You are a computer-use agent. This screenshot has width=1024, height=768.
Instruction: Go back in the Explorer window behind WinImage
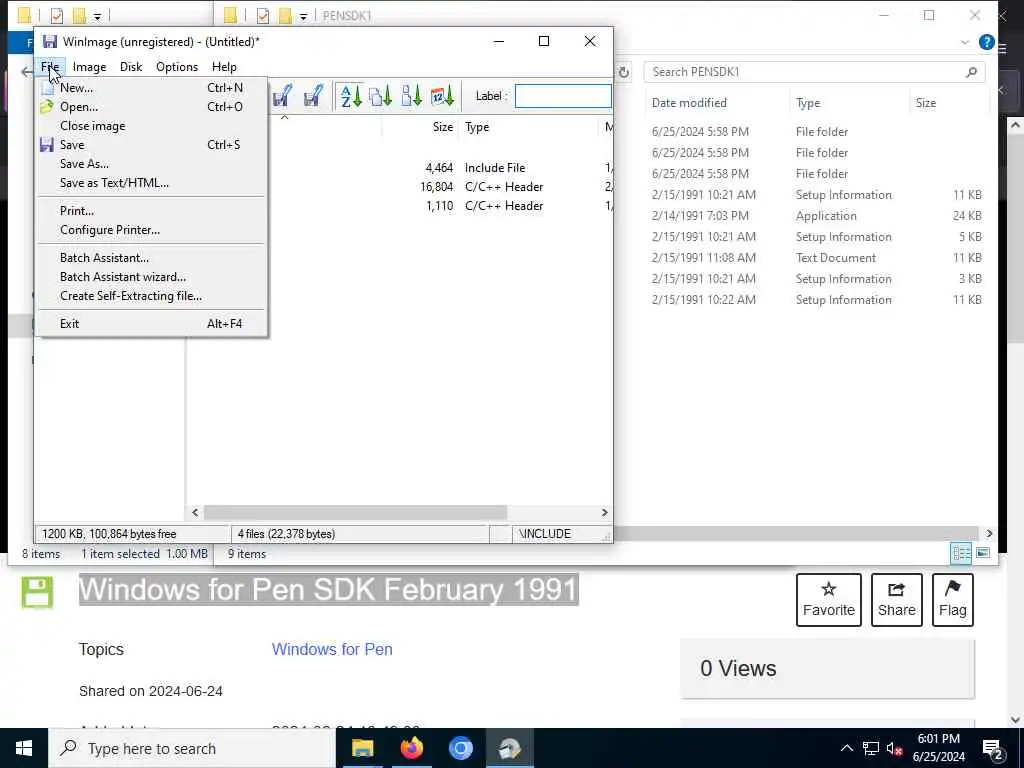click(25, 72)
